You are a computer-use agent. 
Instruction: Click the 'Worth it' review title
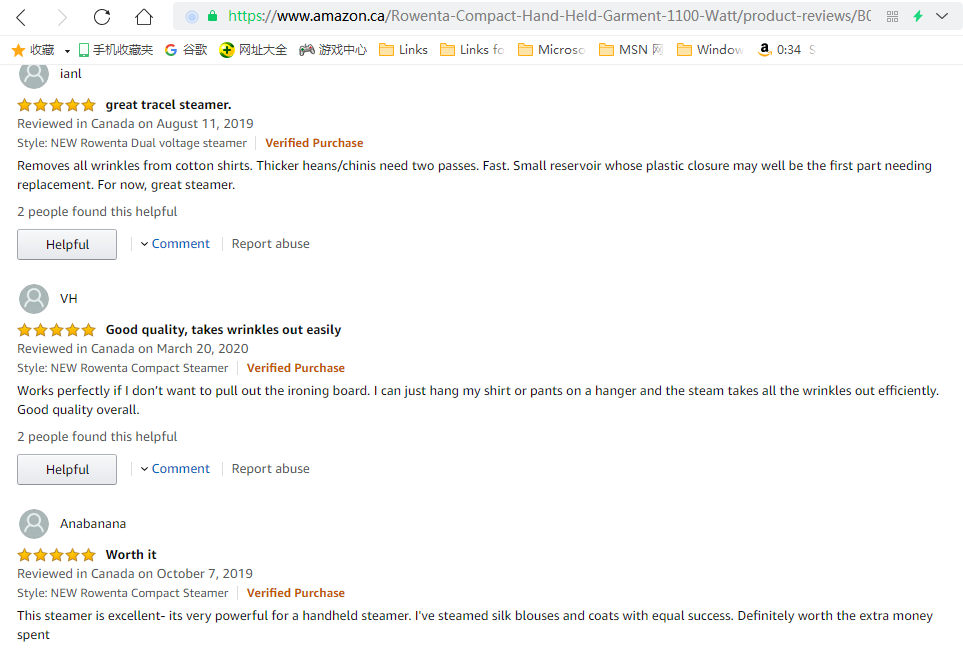coord(131,555)
